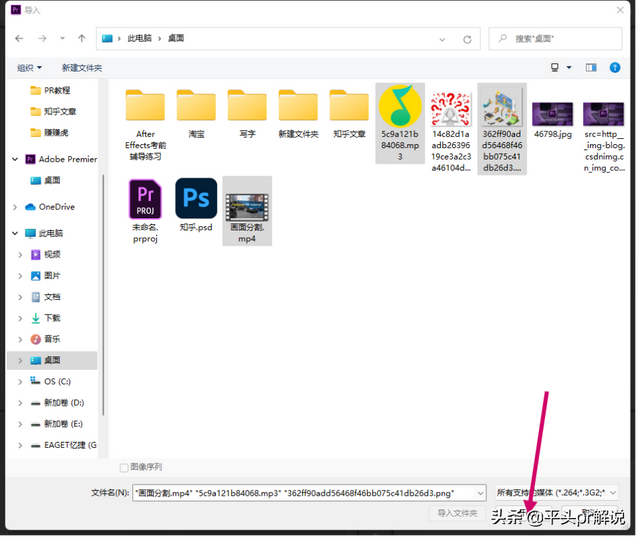The height and width of the screenshot is (540, 640).
Task: Select 362ff90ad png image thumbnail
Action: click(x=502, y=109)
